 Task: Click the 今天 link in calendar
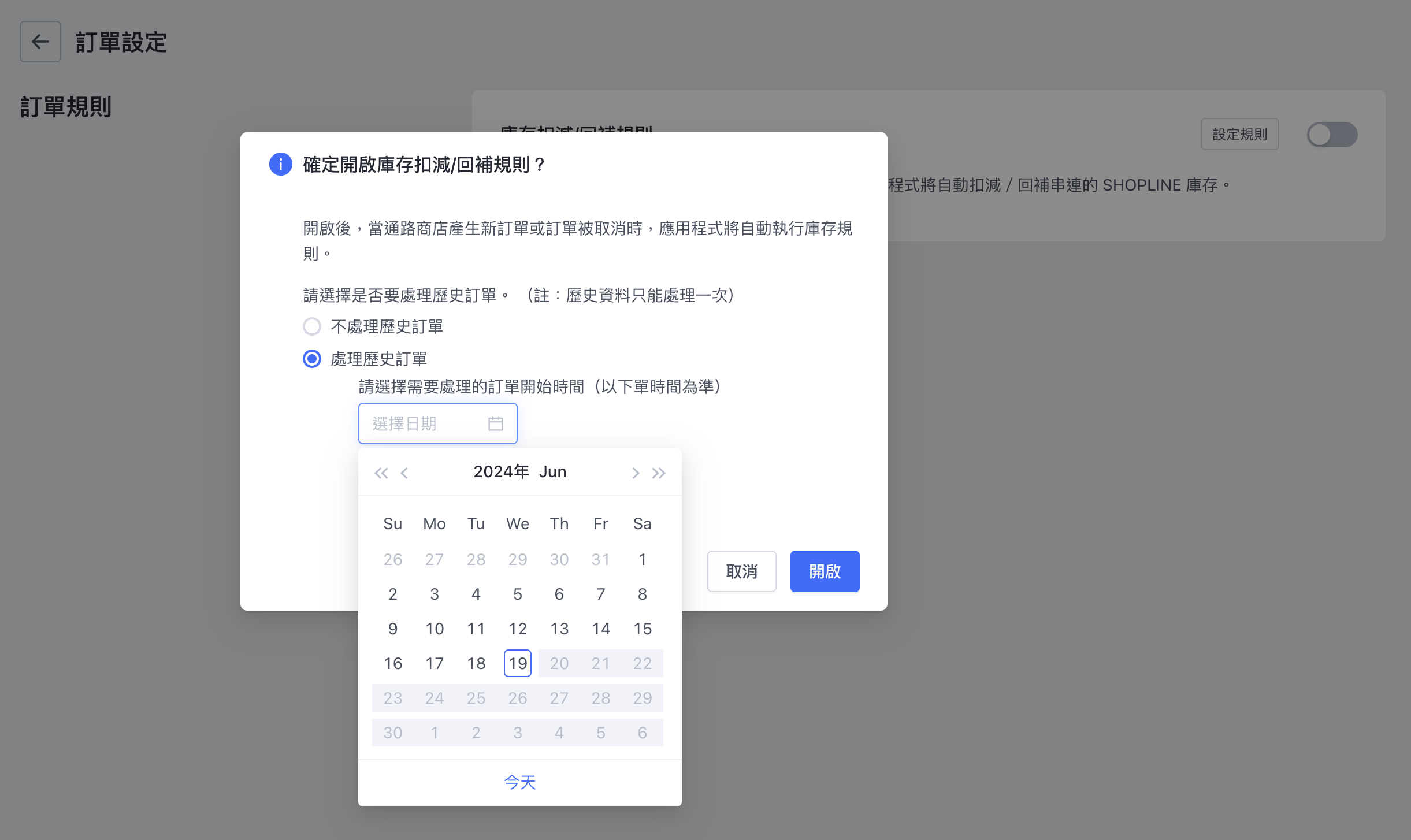tap(520, 782)
